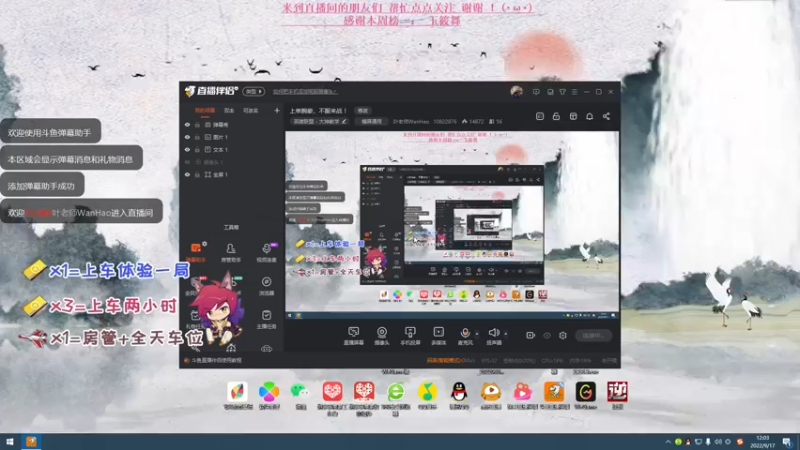Hide the 图片 1 source with its eye icon
Viewport: 800px width, 450px height.
pos(187,137)
